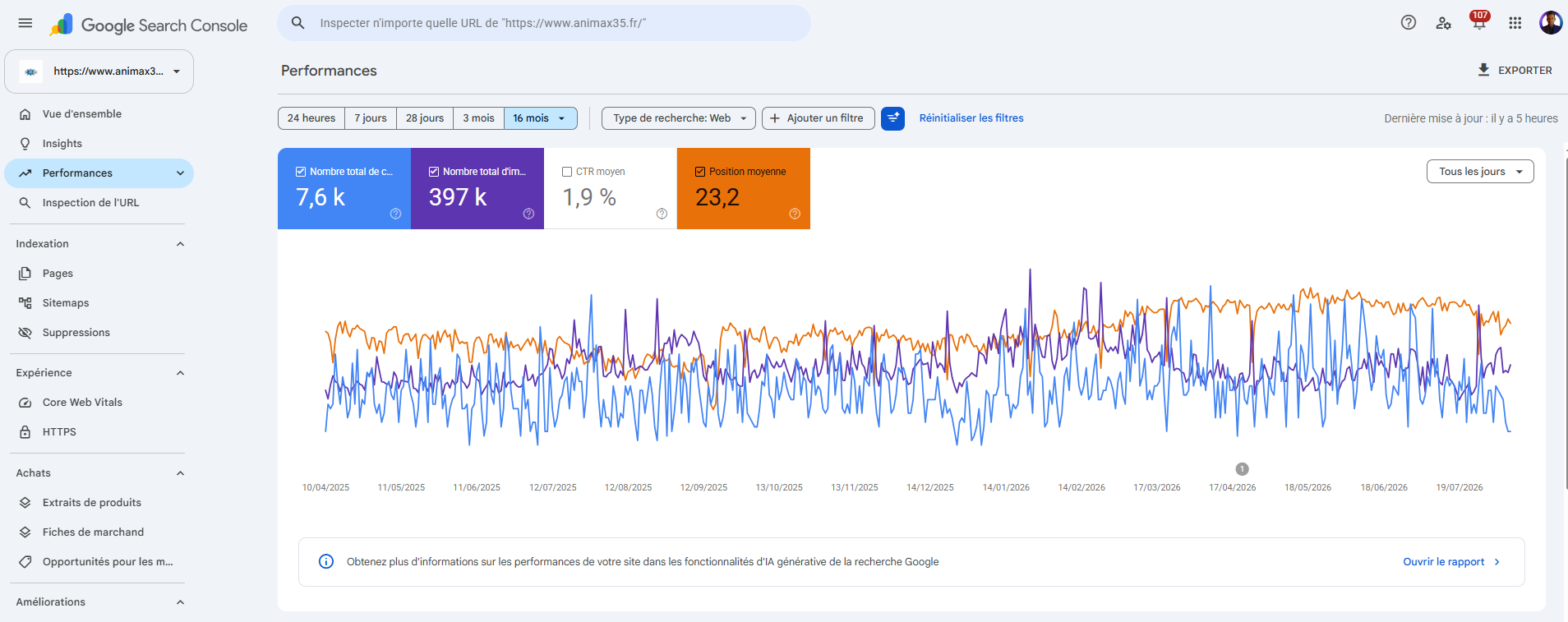Click the Google Search Console logo

(149, 25)
